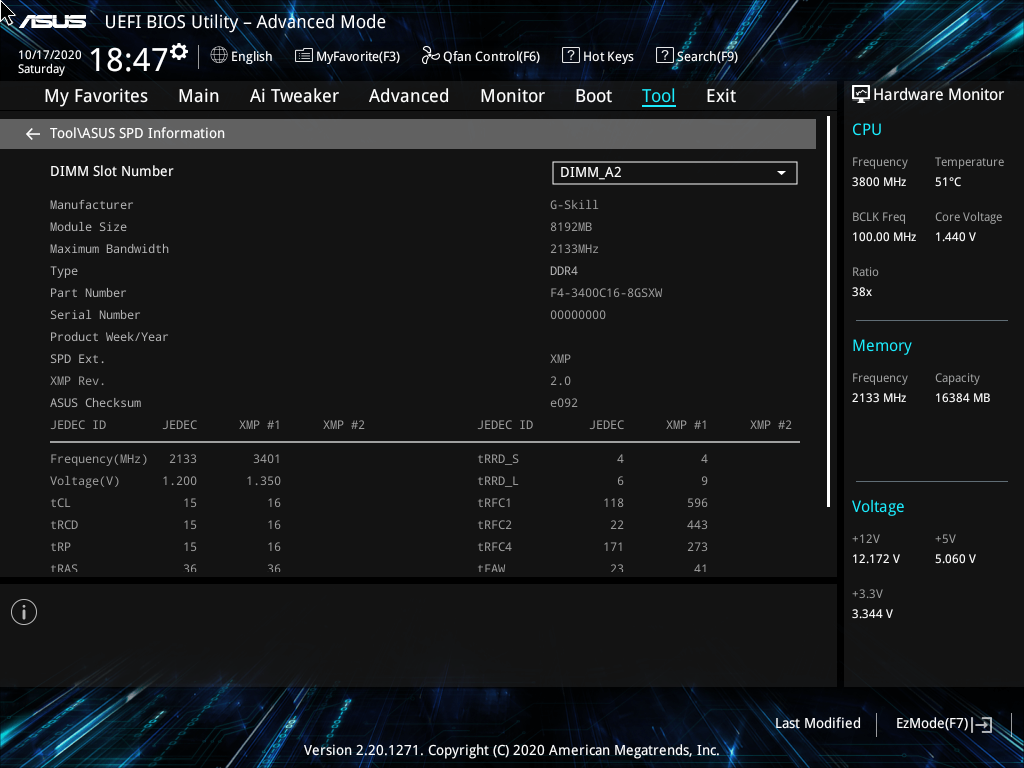Viewport: 1024px width, 768px height.
Task: Click the JEDEC voltage value 1.200
Action: pyautogui.click(x=180, y=481)
